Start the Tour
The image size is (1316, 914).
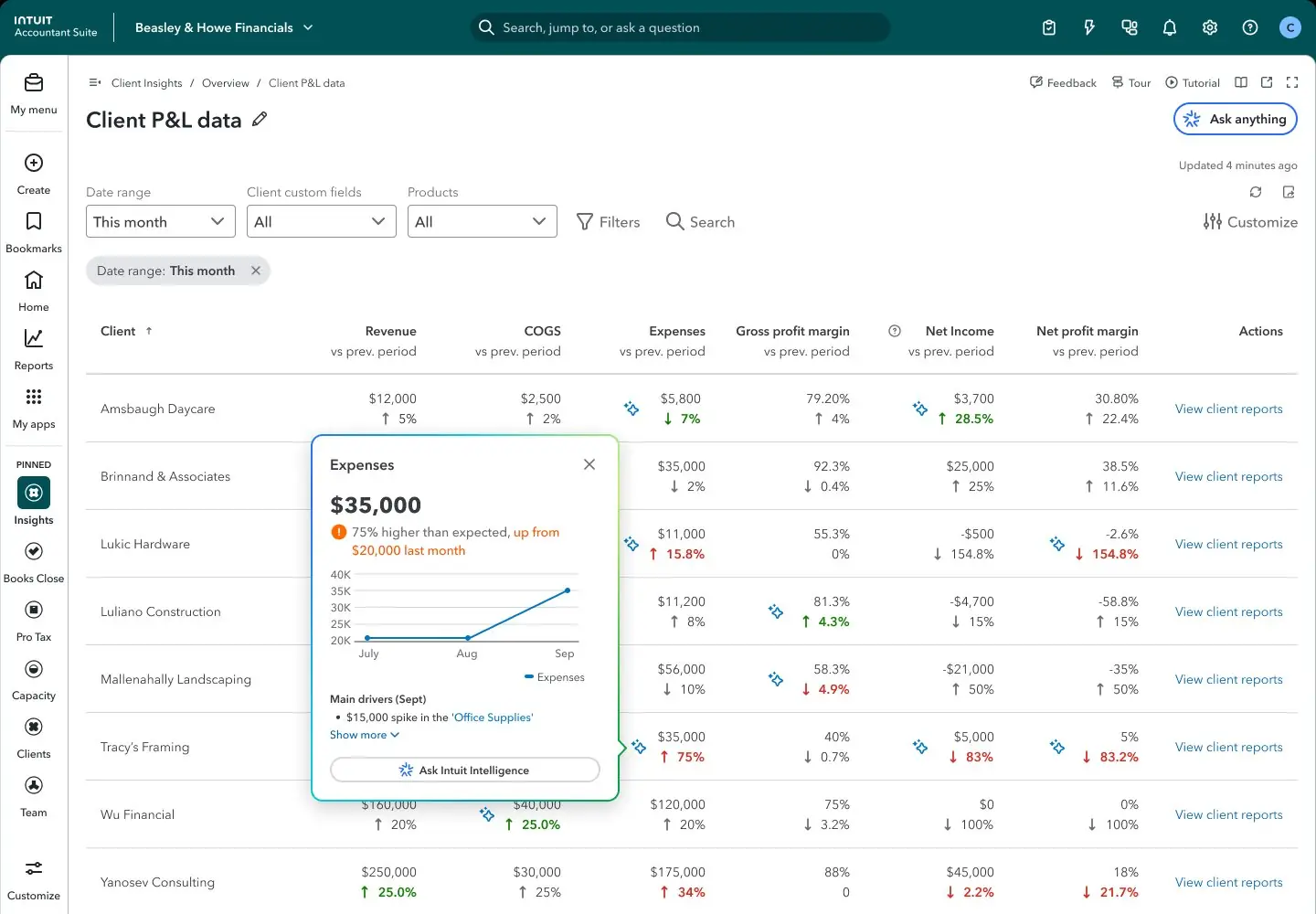1131,82
